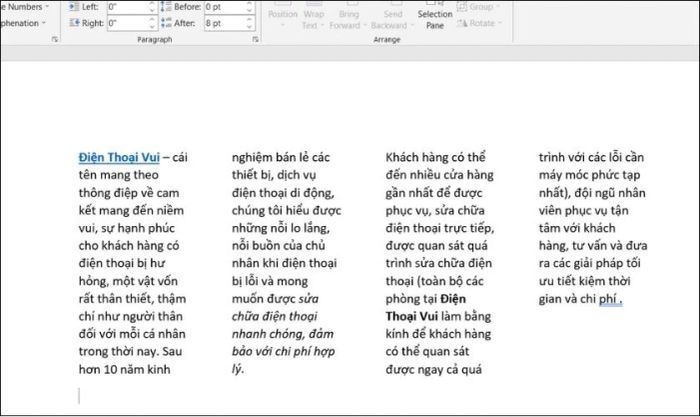Image resolution: width=700 pixels, height=417 pixels.
Task: Open the Bring Forward dropdown
Action: 348,16
